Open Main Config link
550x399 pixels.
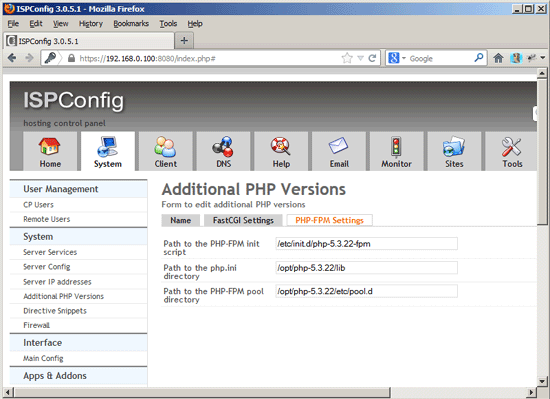(x=43, y=358)
